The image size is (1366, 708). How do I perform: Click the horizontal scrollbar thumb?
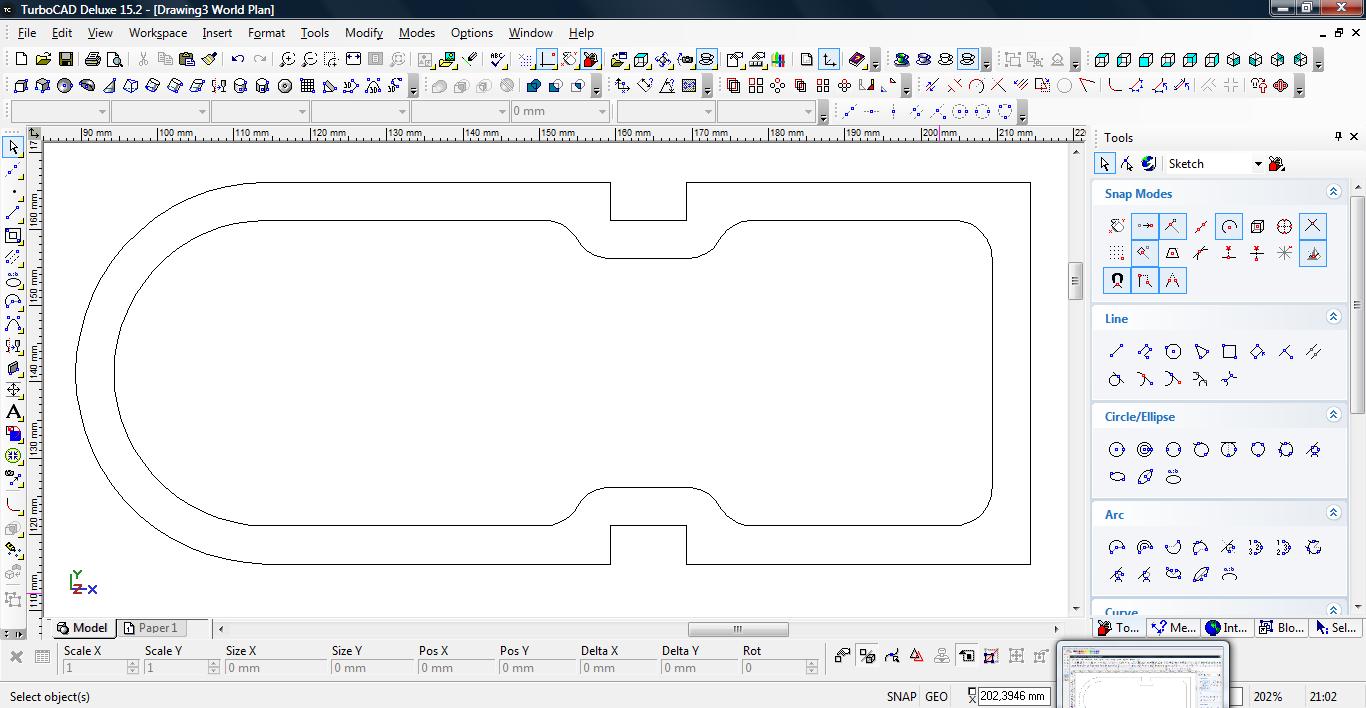tap(737, 629)
